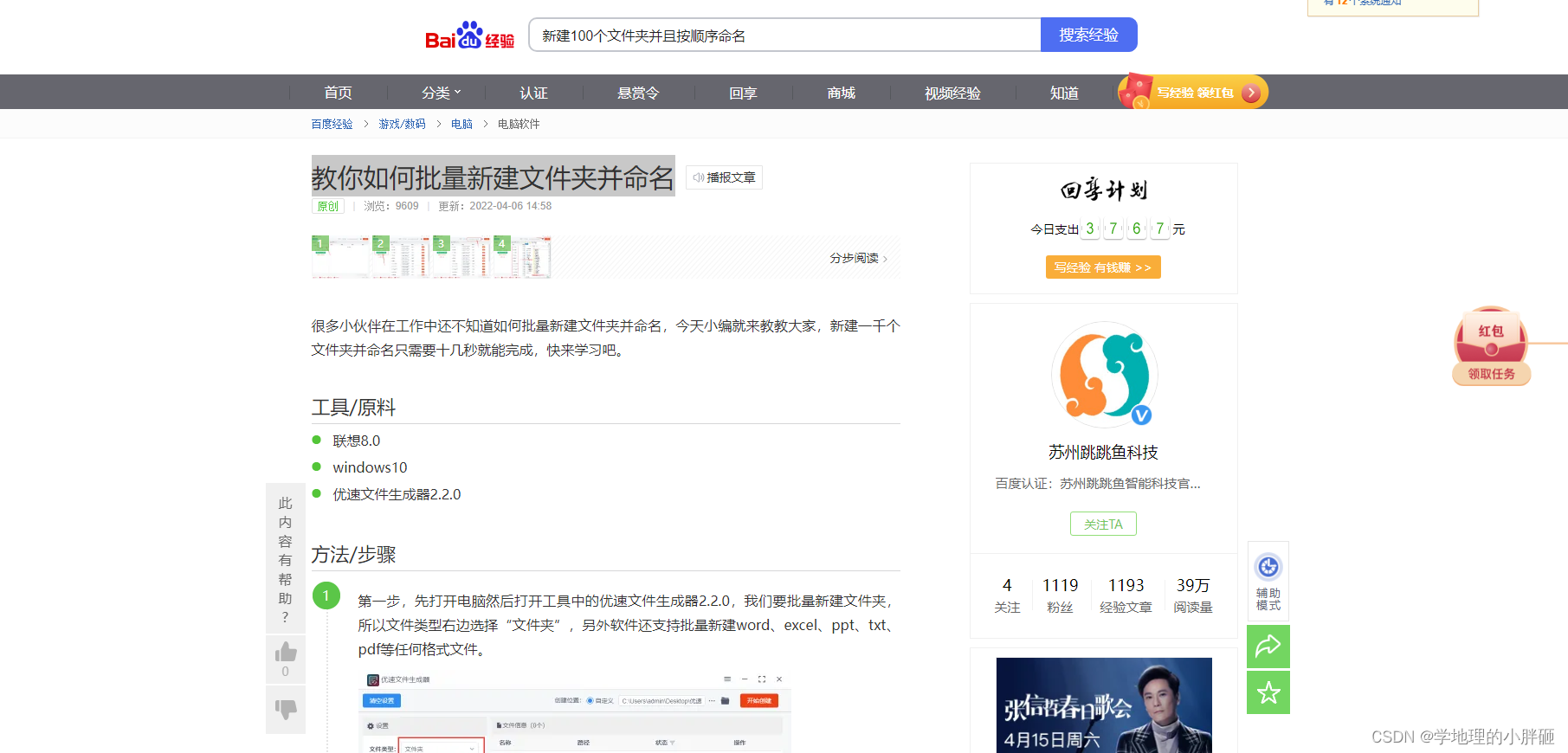
Task: Click the Baidu Jingyan logo
Action: click(469, 35)
